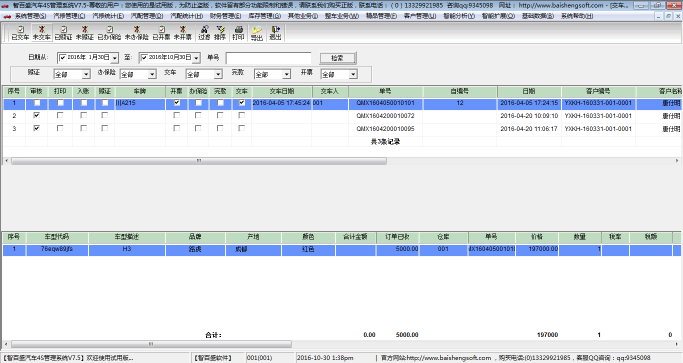Click 车型代码 header in lower table
This screenshot has height=363, width=683.
coord(57,237)
